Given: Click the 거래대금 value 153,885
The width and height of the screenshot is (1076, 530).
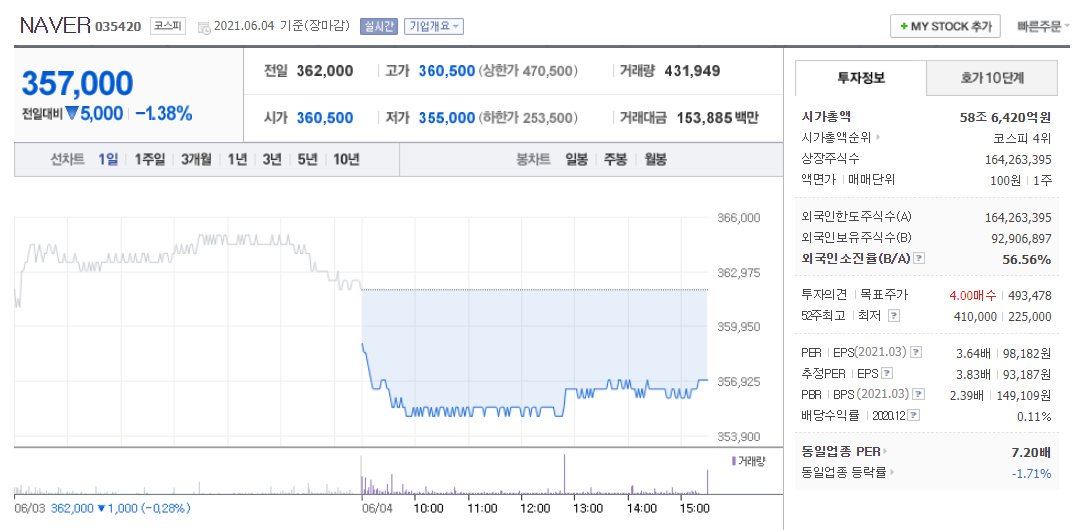Looking at the screenshot, I should 704,118.
